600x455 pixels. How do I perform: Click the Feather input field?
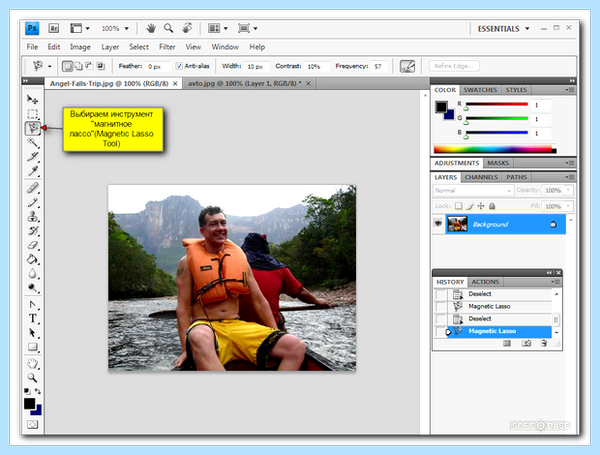click(x=158, y=66)
